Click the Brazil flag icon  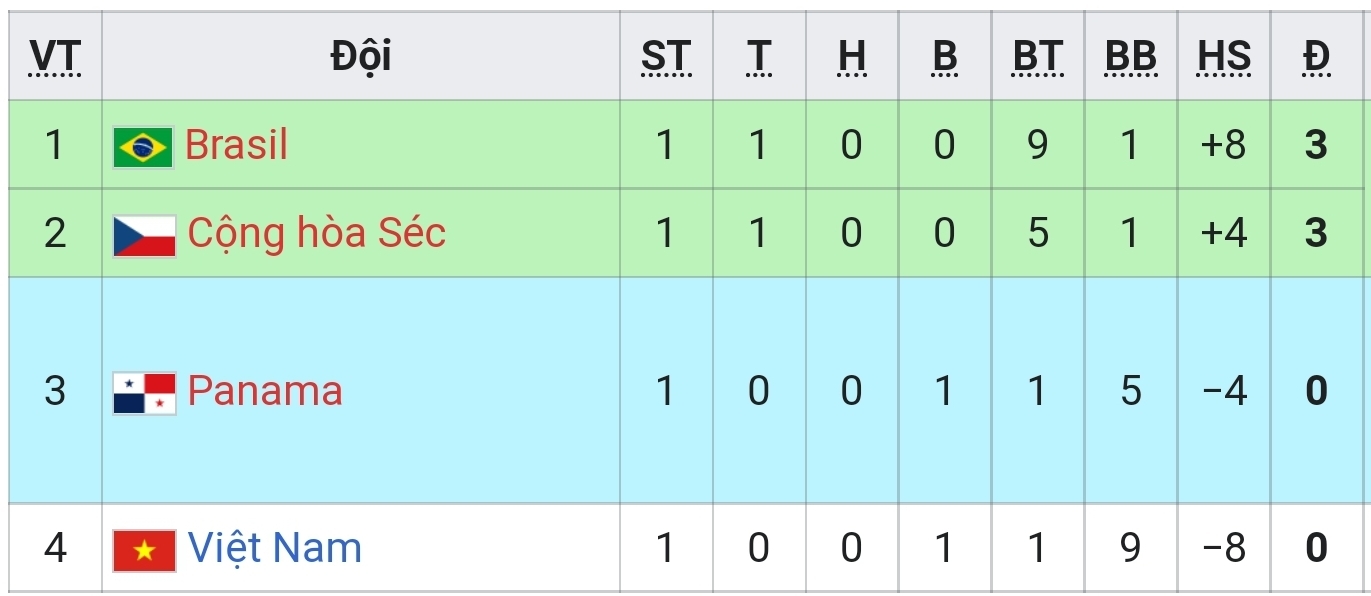click(143, 147)
